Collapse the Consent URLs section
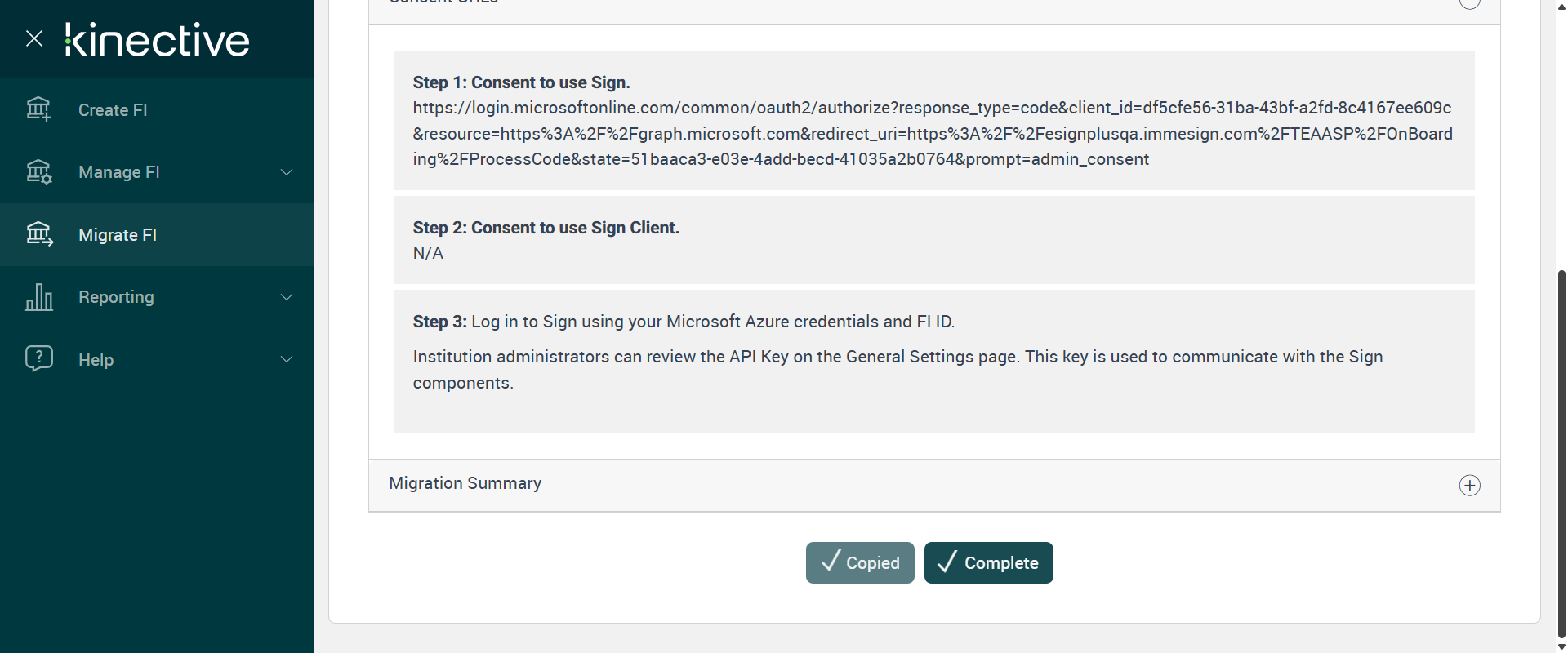The width and height of the screenshot is (1568, 653). pyautogui.click(x=1469, y=3)
